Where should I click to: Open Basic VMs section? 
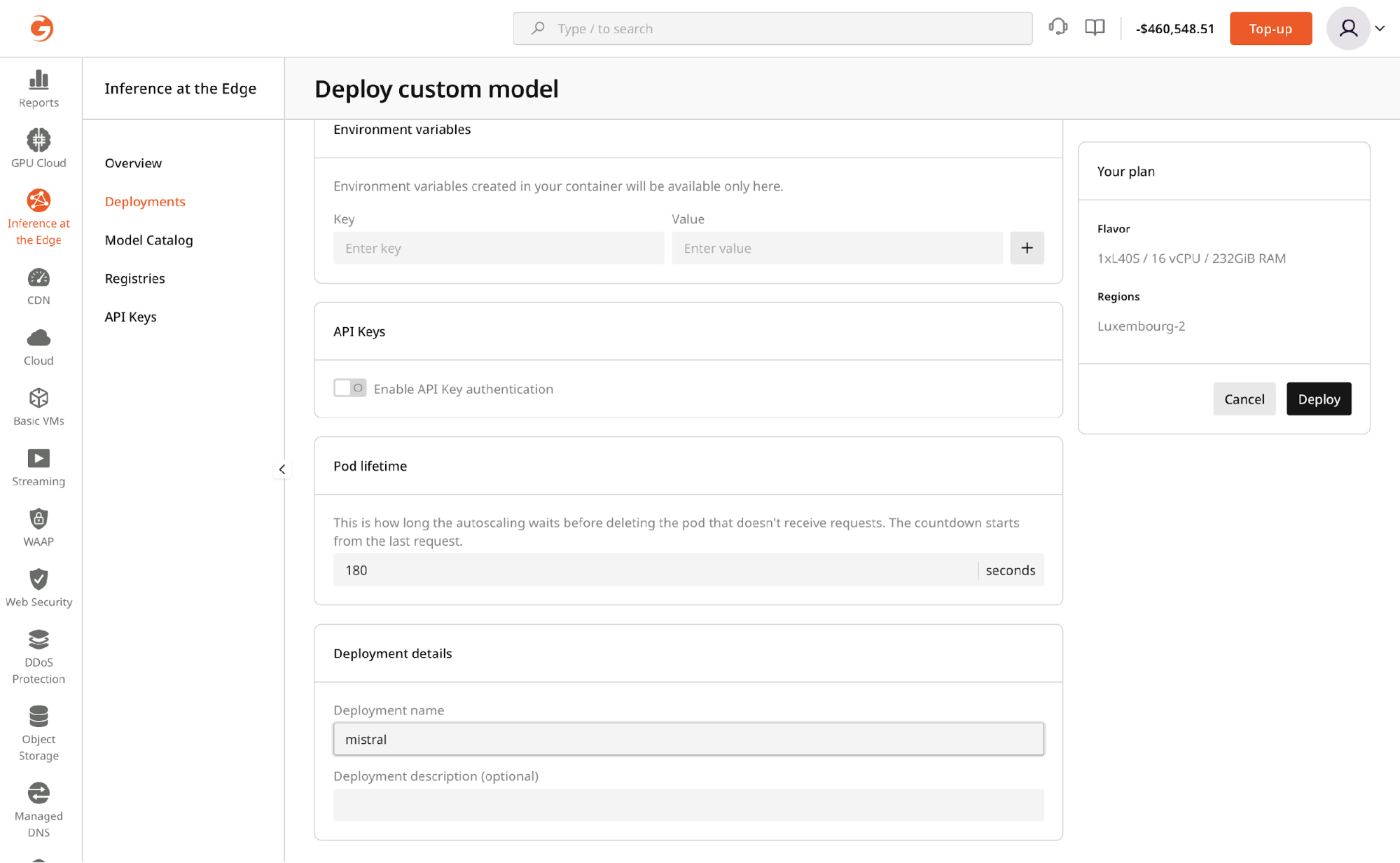coord(39,407)
